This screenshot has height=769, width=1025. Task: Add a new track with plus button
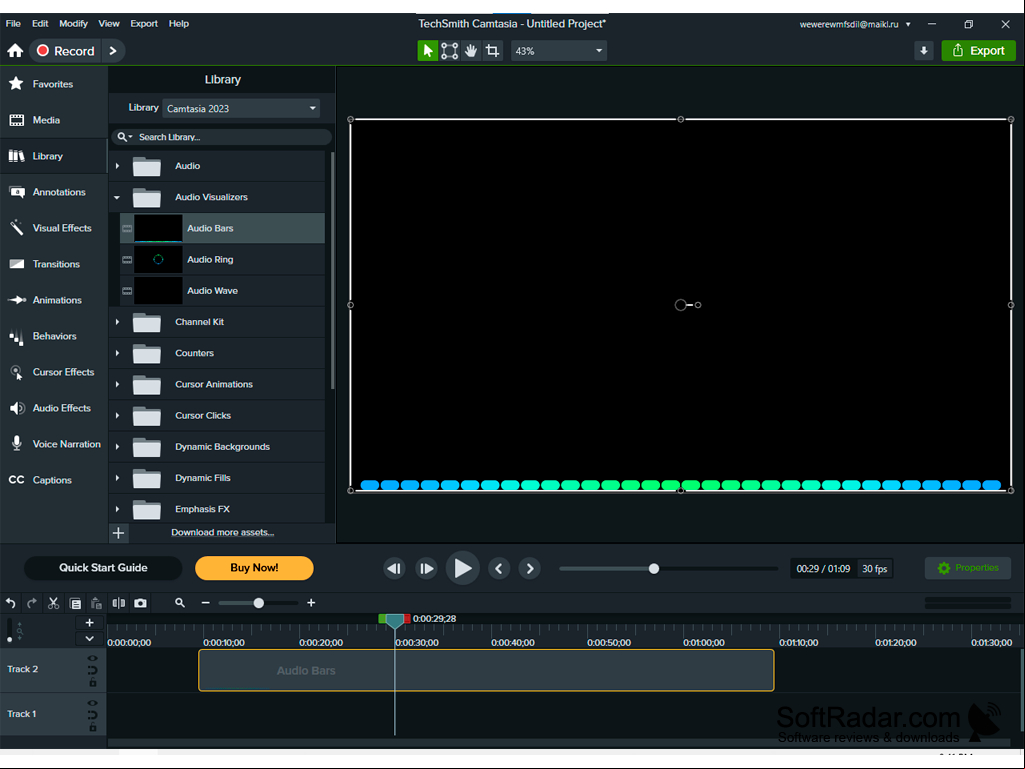pyautogui.click(x=90, y=623)
